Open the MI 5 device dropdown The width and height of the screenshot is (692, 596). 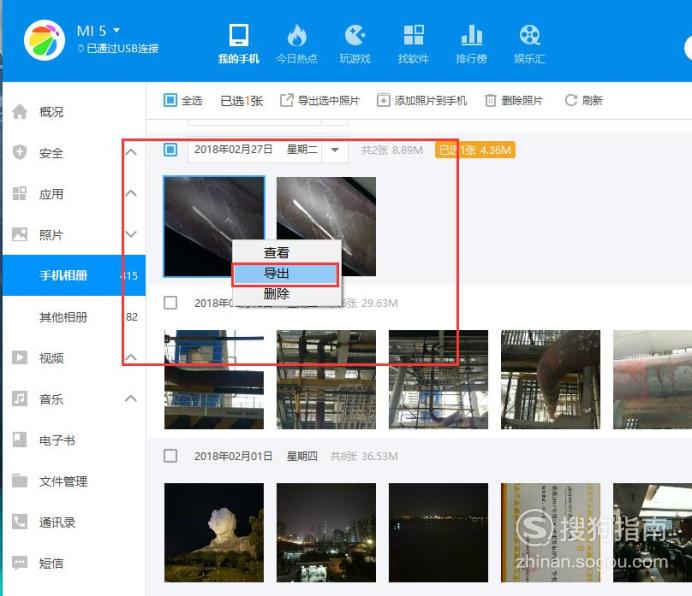pyautogui.click(x=98, y=30)
